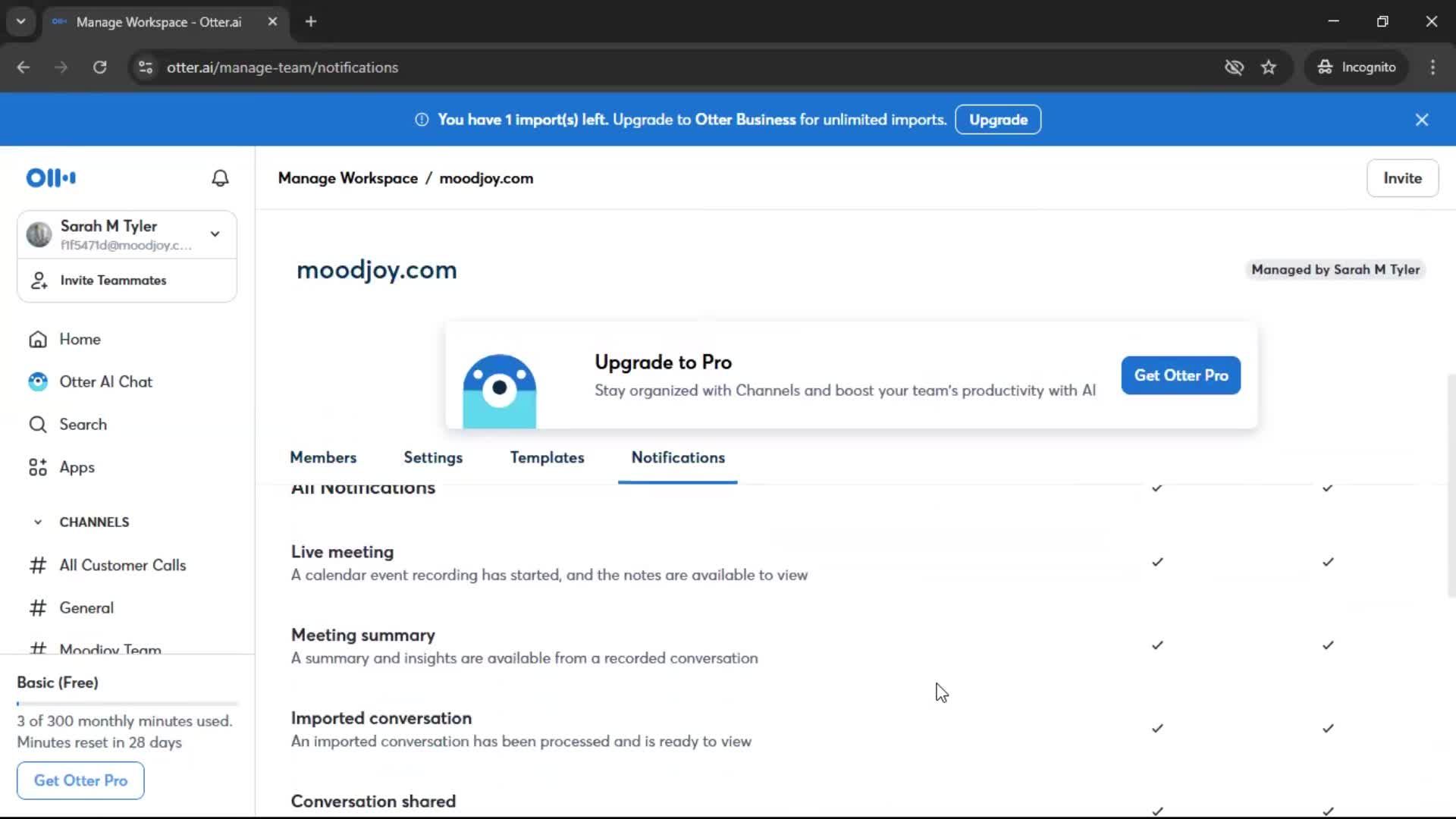Viewport: 1456px width, 819px height.
Task: Click the address bar URL
Action: pos(282,67)
